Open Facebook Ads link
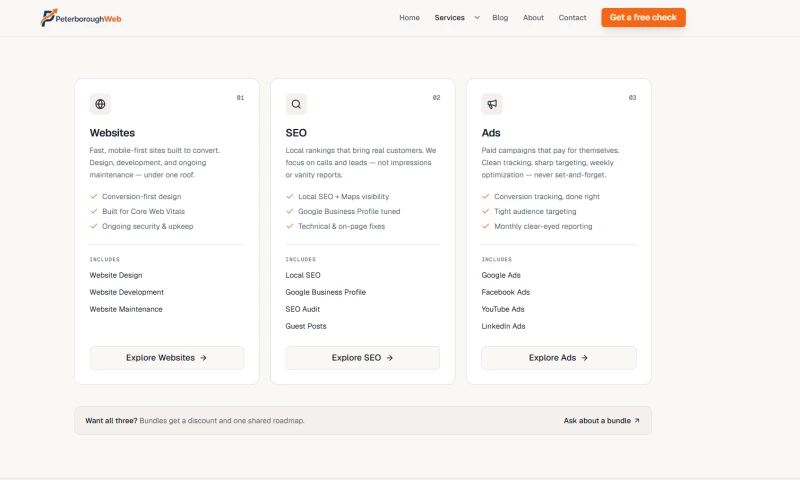800x480 pixels. tap(506, 292)
